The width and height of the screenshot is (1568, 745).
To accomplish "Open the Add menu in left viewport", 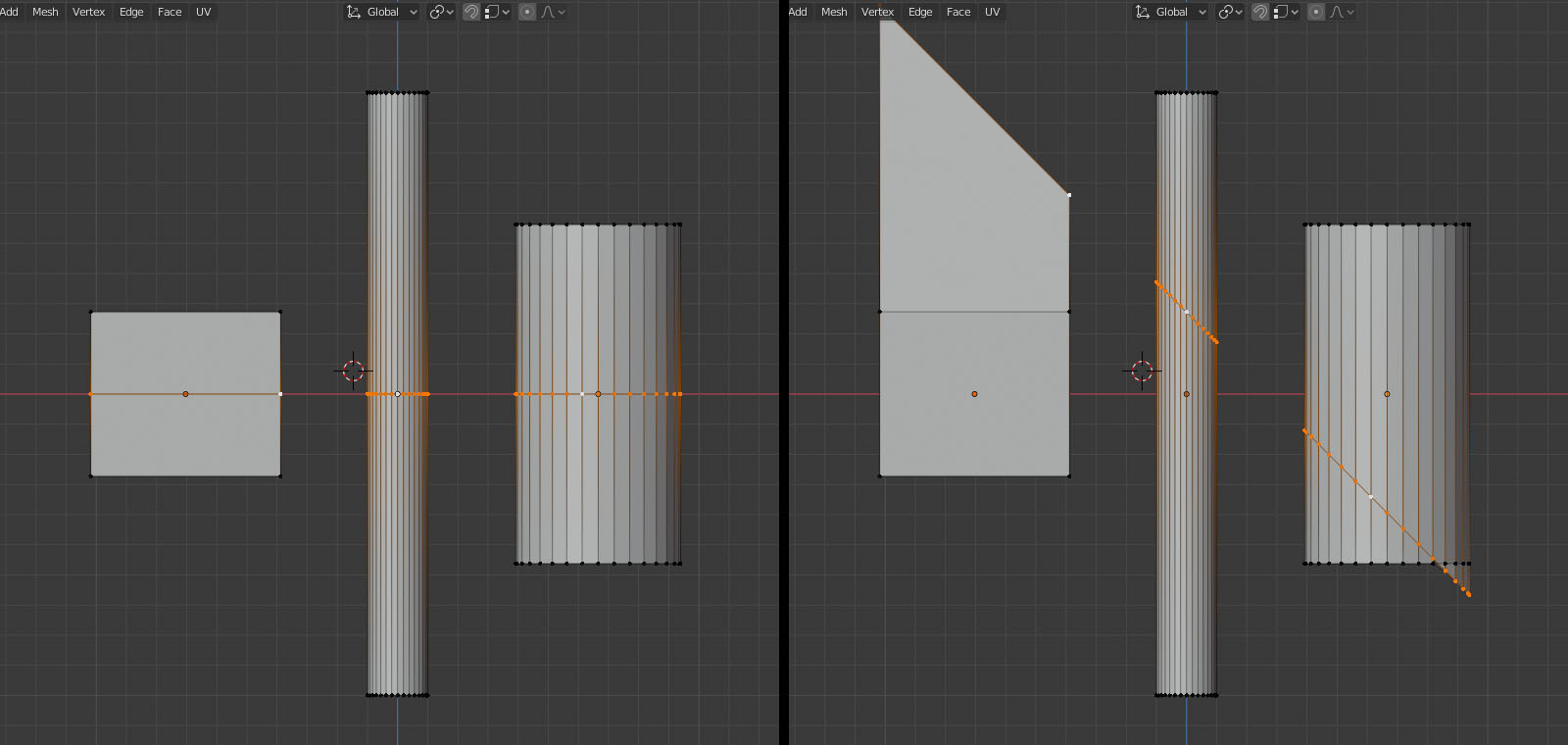I will [10, 12].
